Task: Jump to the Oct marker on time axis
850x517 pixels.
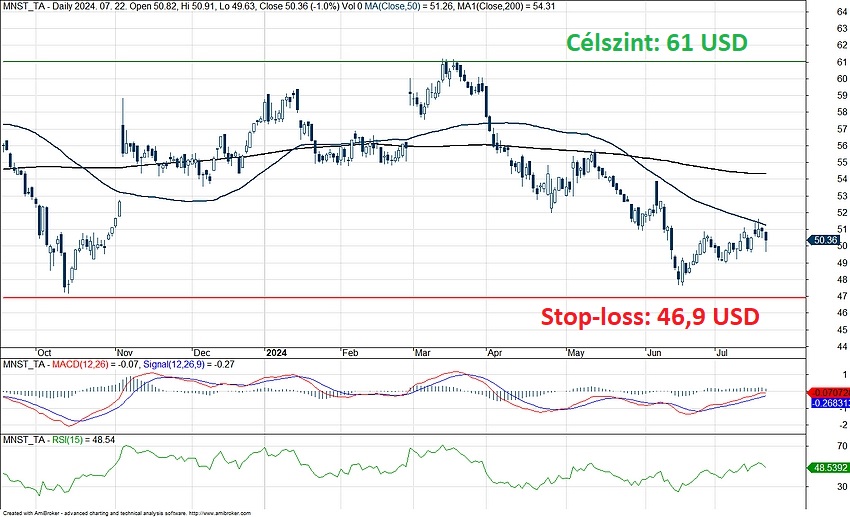Action: click(44, 353)
